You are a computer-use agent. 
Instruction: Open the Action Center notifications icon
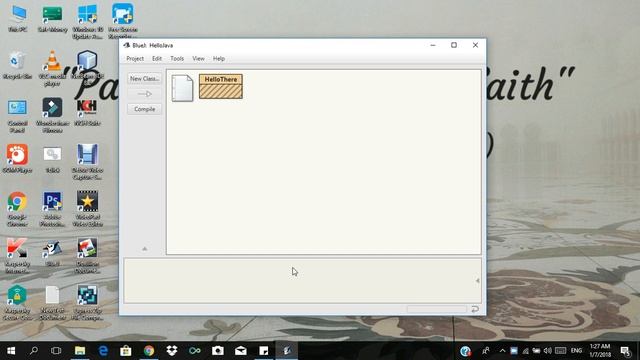click(x=625, y=351)
